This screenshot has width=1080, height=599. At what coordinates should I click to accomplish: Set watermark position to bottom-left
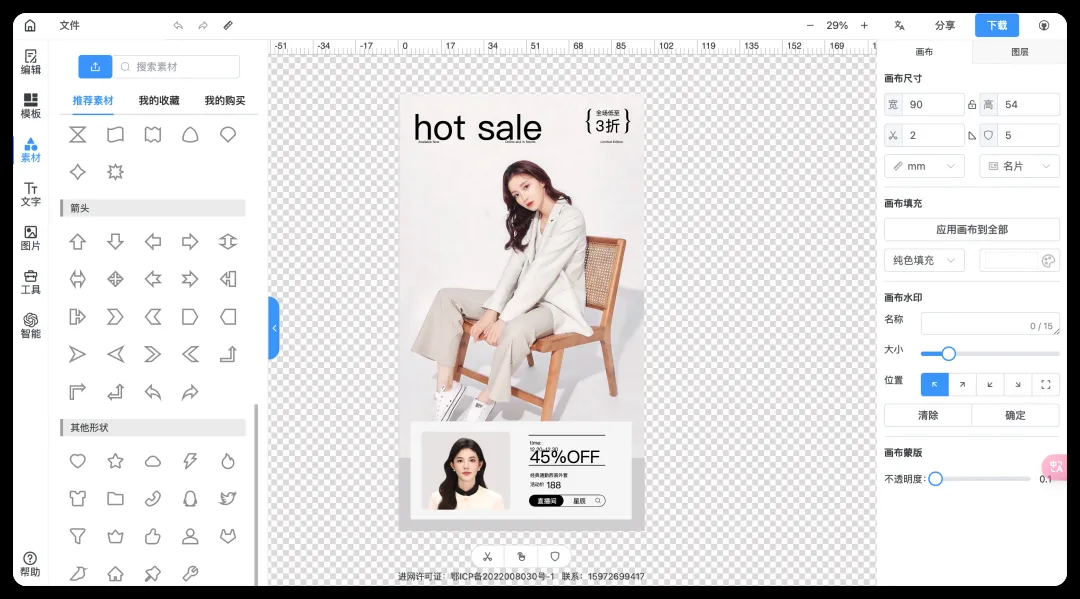[990, 385]
